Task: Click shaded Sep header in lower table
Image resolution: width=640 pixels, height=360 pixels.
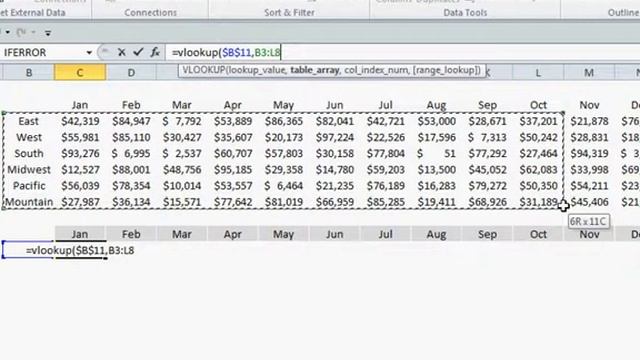Action: pos(487,234)
